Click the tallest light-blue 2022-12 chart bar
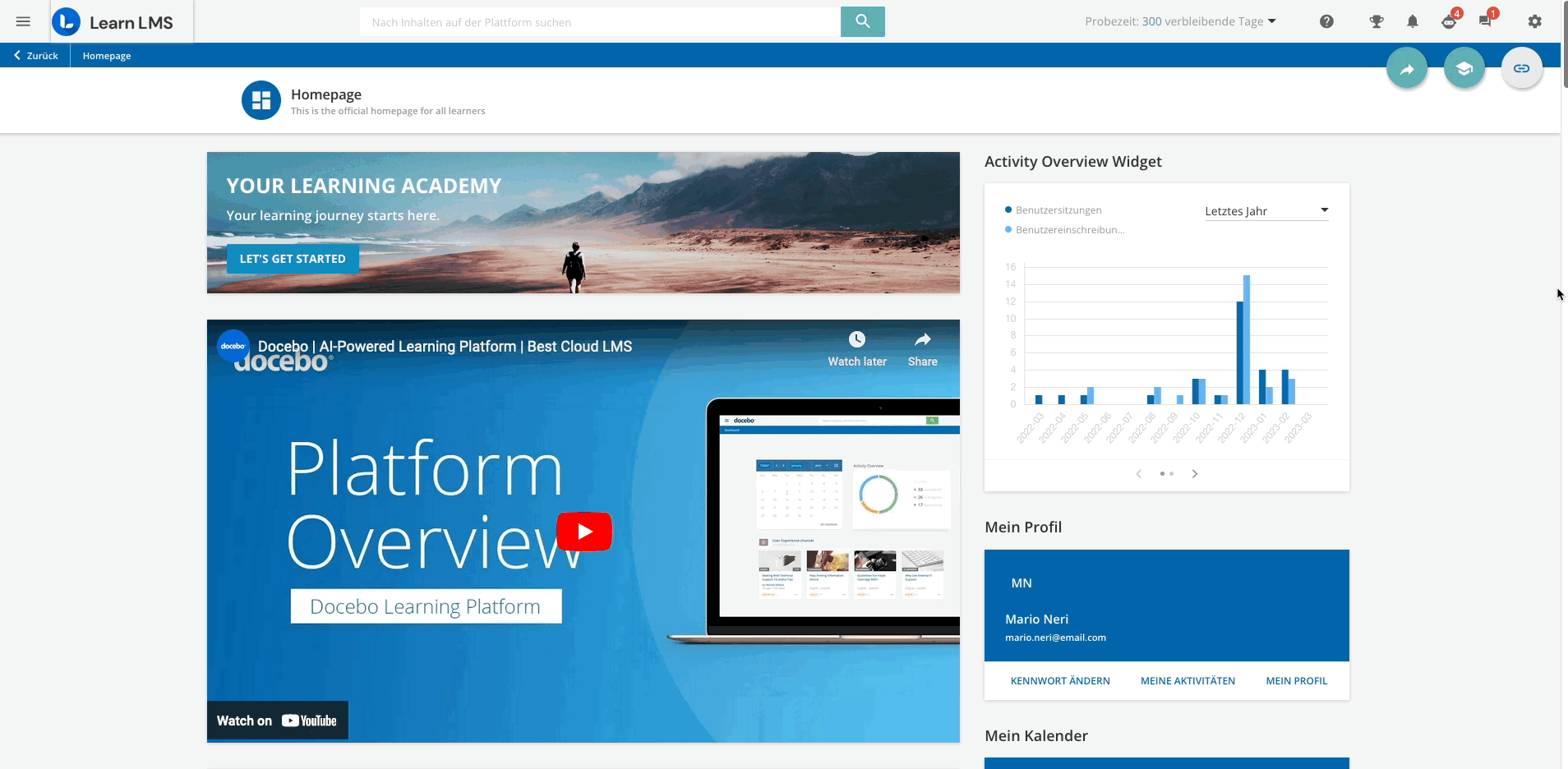Screen dimensions: 1568x769 tap(1247, 339)
